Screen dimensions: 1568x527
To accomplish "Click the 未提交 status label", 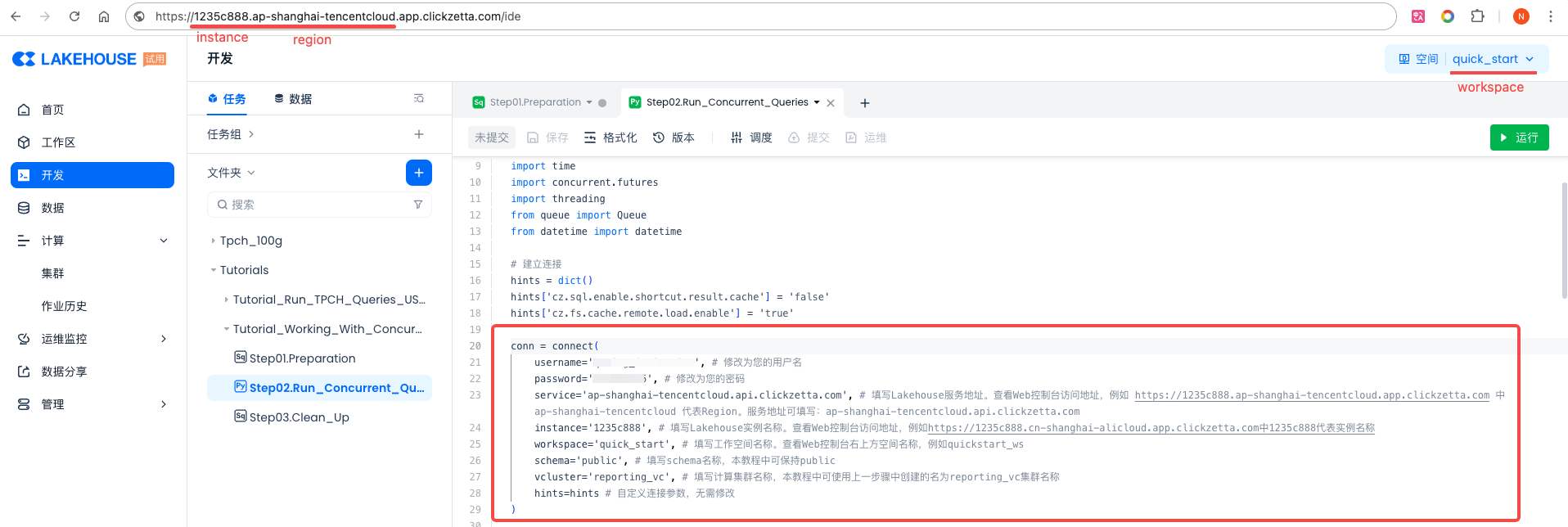I will (x=492, y=137).
